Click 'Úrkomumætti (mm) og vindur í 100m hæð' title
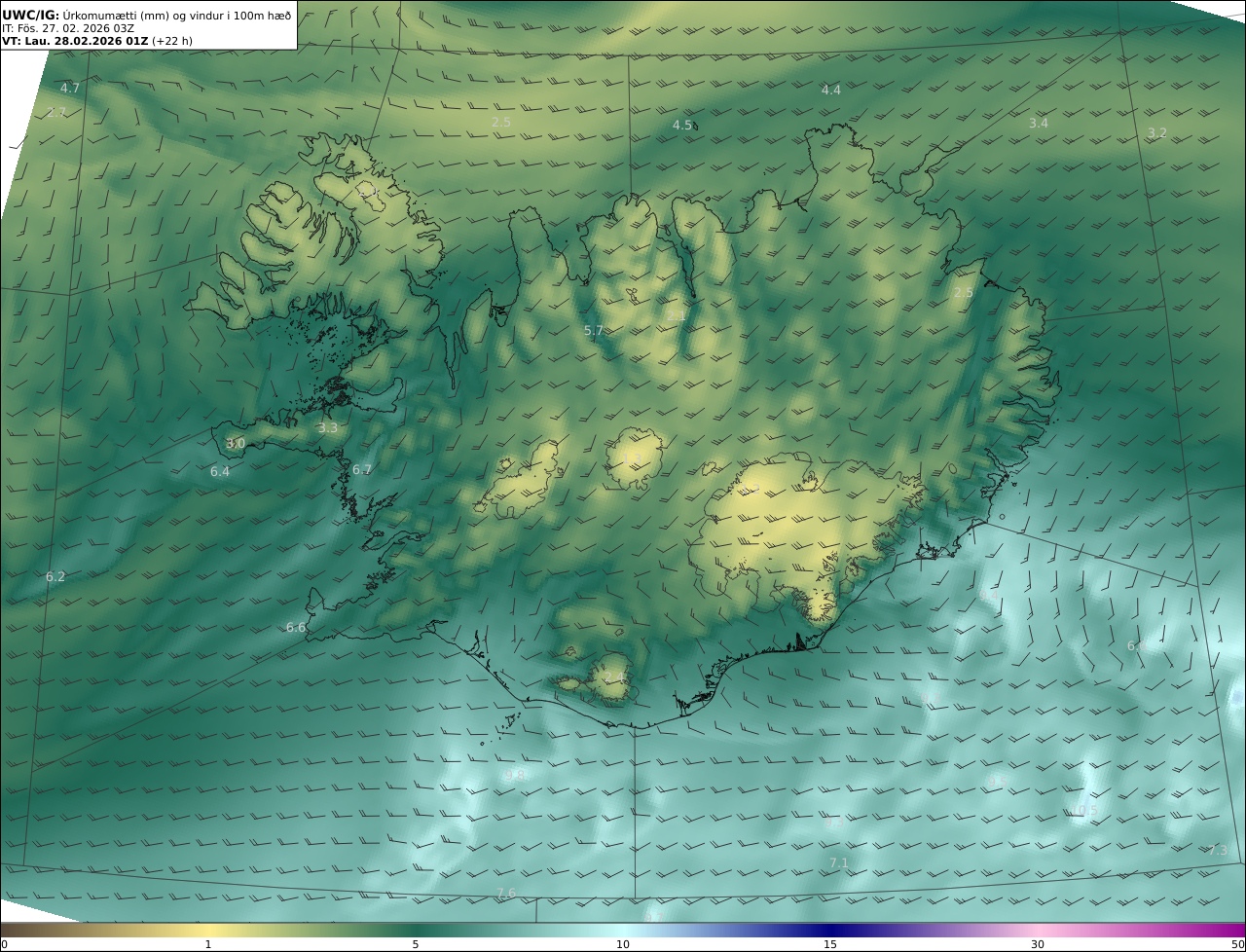The width and height of the screenshot is (1246, 952). pos(177,15)
